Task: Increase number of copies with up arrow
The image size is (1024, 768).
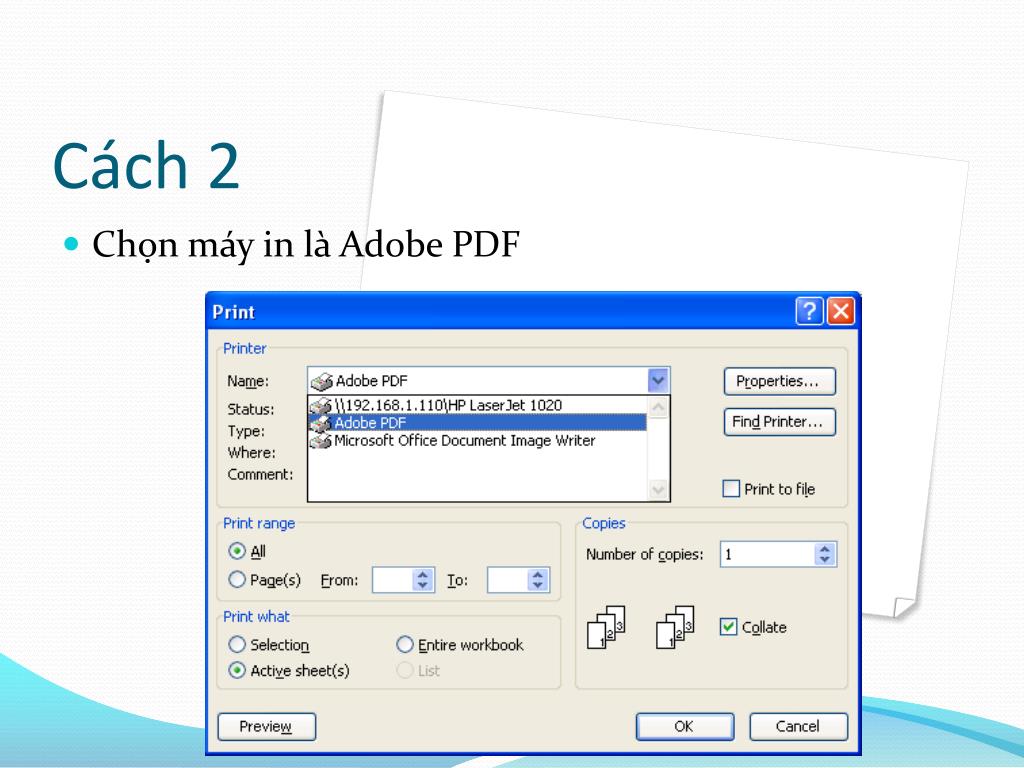Action: pyautogui.click(x=825, y=549)
